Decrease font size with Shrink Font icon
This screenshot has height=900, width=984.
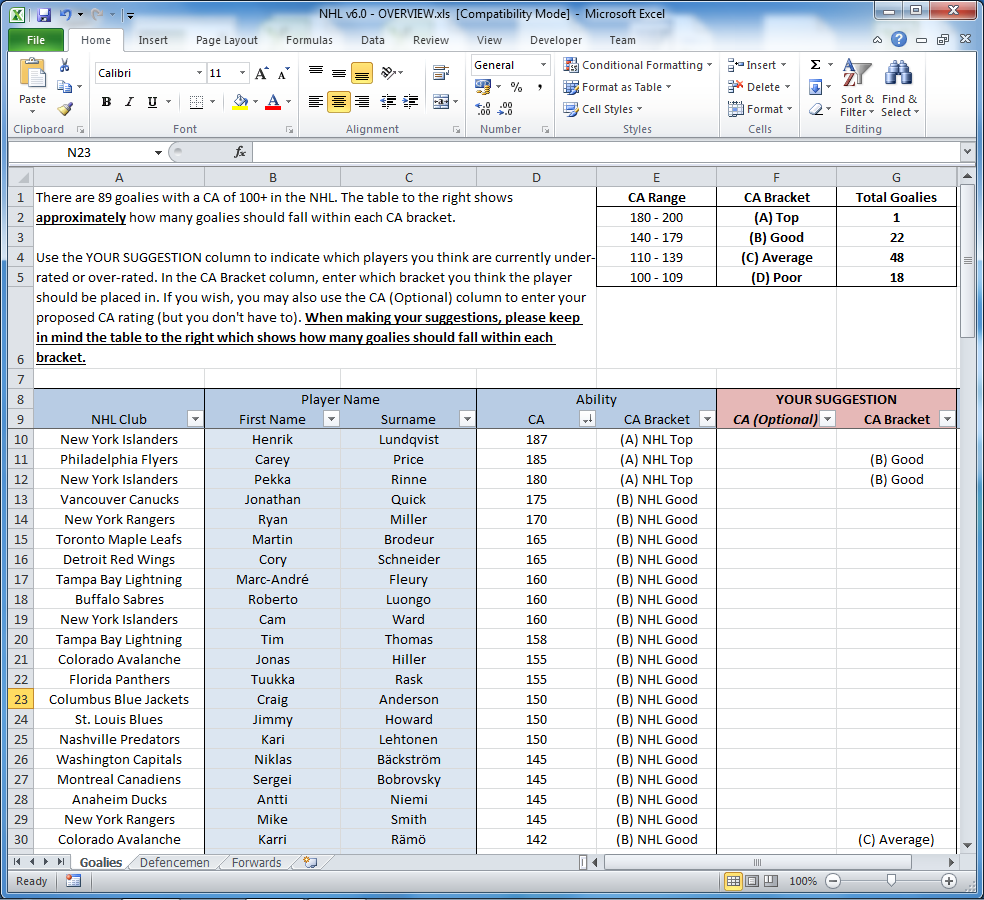[284, 73]
